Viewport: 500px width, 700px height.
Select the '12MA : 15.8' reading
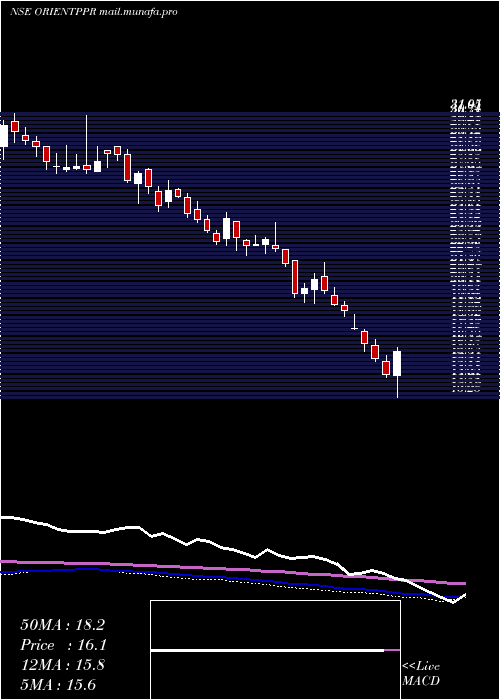tap(62, 665)
